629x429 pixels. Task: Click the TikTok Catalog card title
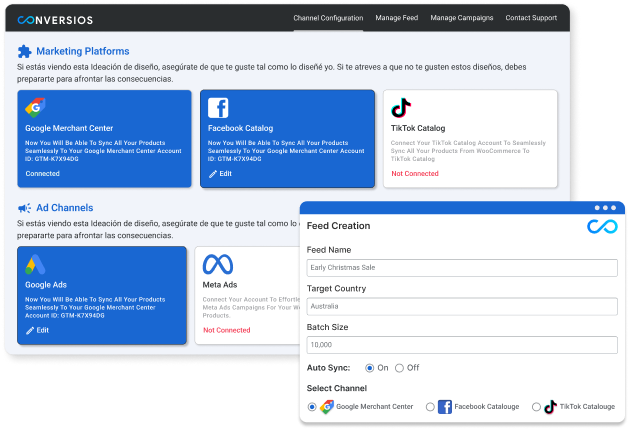click(418, 128)
